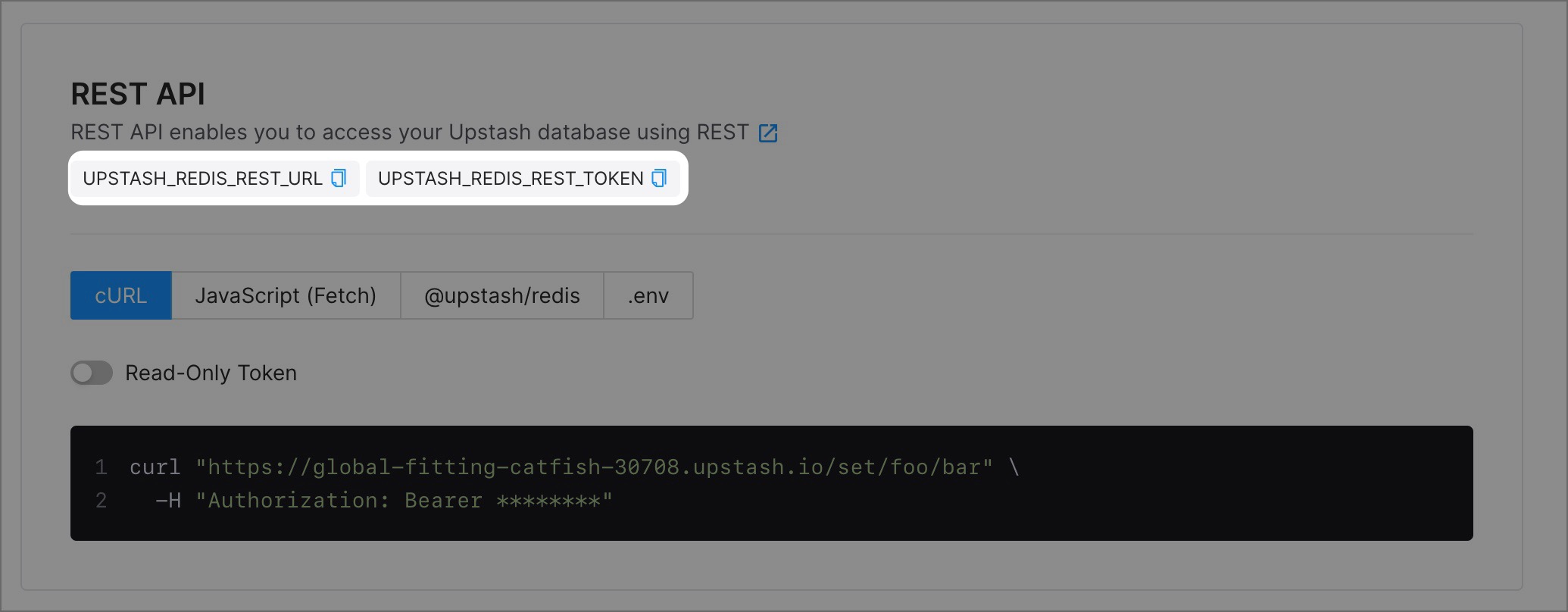Click the curl URL string in code block
1568x612 pixels.
click(x=594, y=467)
